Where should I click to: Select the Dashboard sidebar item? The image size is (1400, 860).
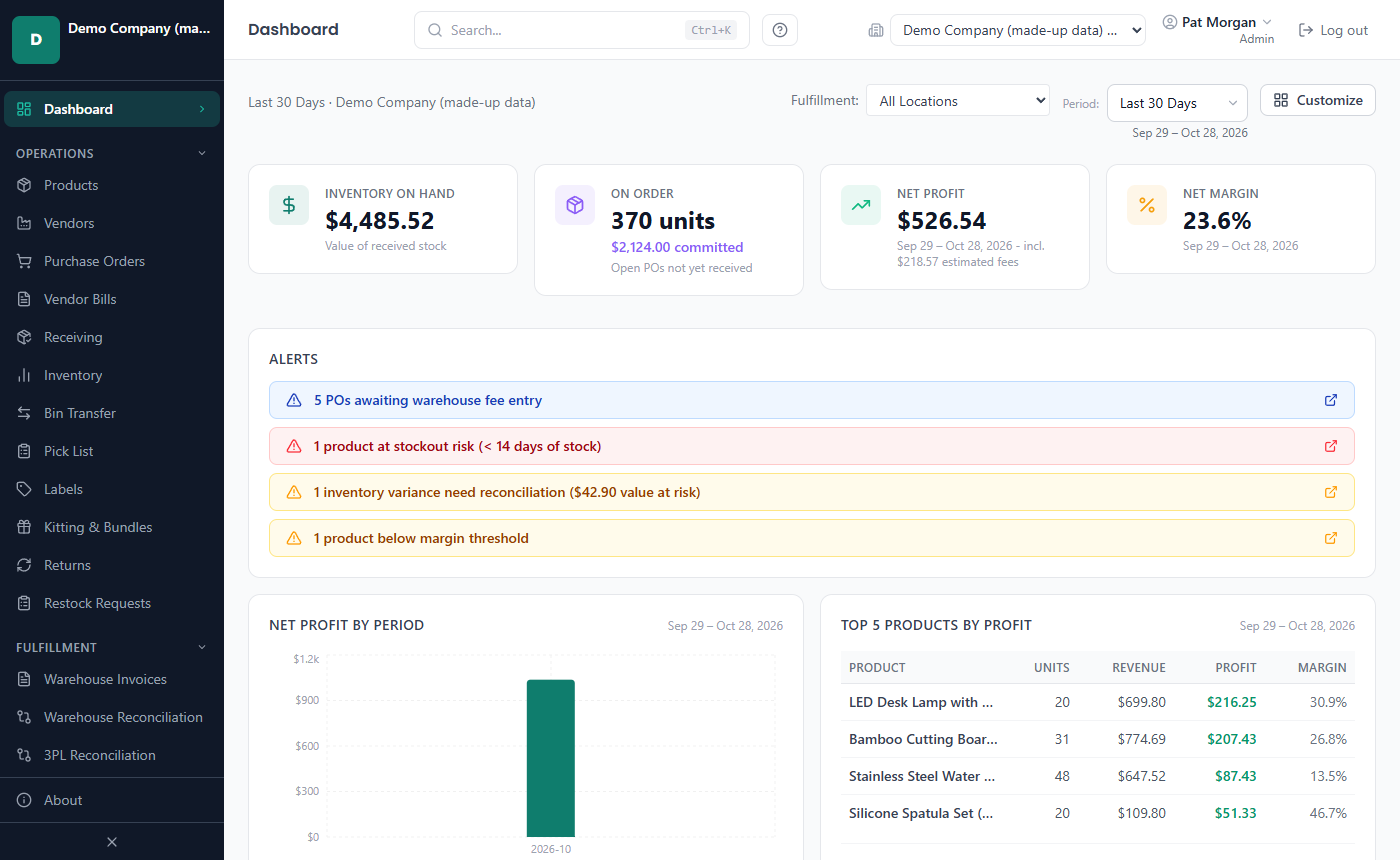112,109
